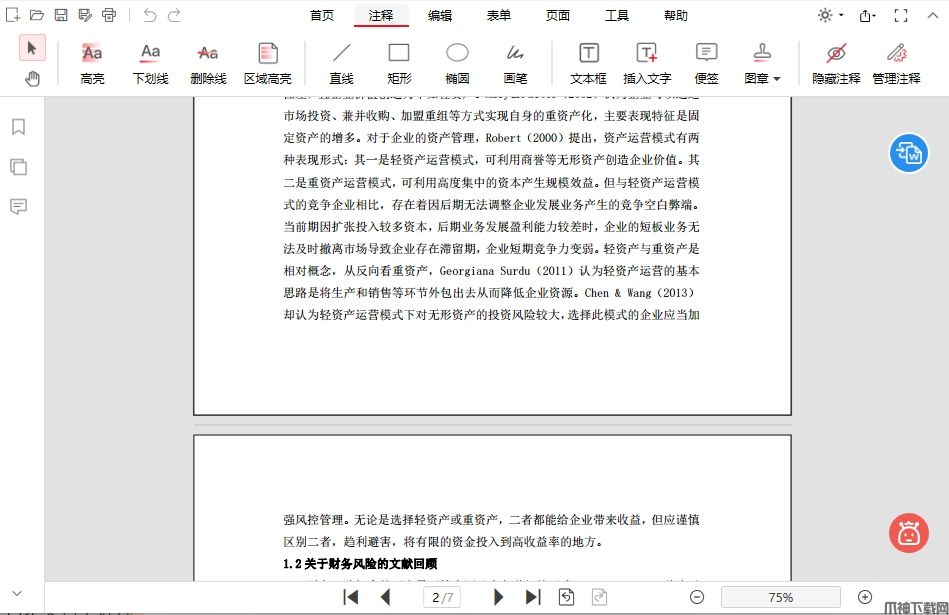Click the zoom in plus button
Viewport: 949px width, 615px height.
pos(865,597)
